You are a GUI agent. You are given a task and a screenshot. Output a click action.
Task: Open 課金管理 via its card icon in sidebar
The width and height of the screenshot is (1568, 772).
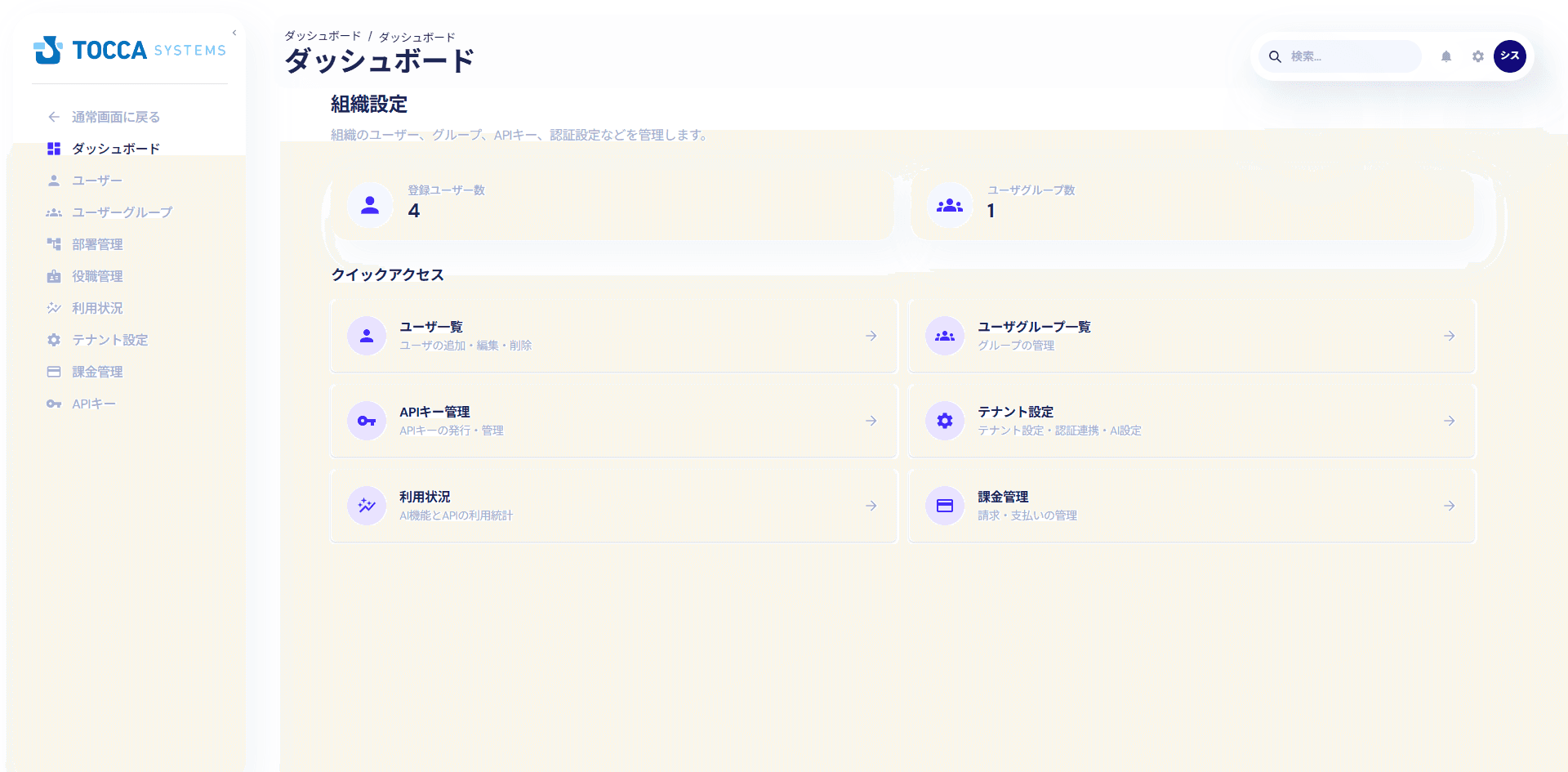[x=54, y=371]
